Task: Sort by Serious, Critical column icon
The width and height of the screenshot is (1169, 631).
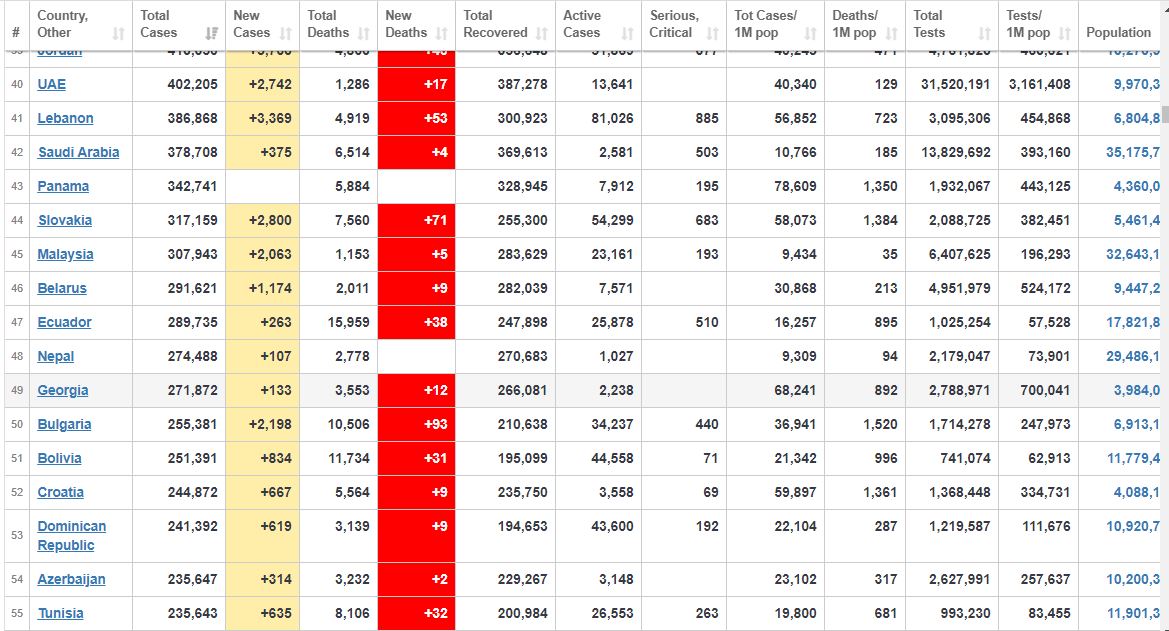Action: click(x=713, y=33)
